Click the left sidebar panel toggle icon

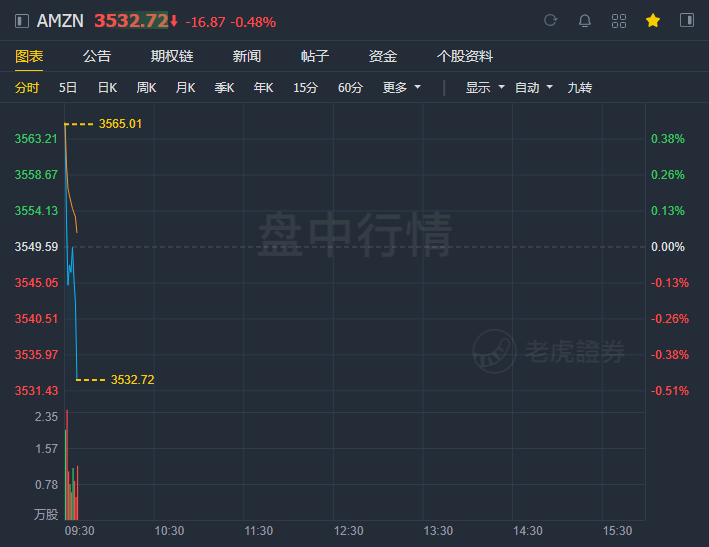[x=22, y=21]
